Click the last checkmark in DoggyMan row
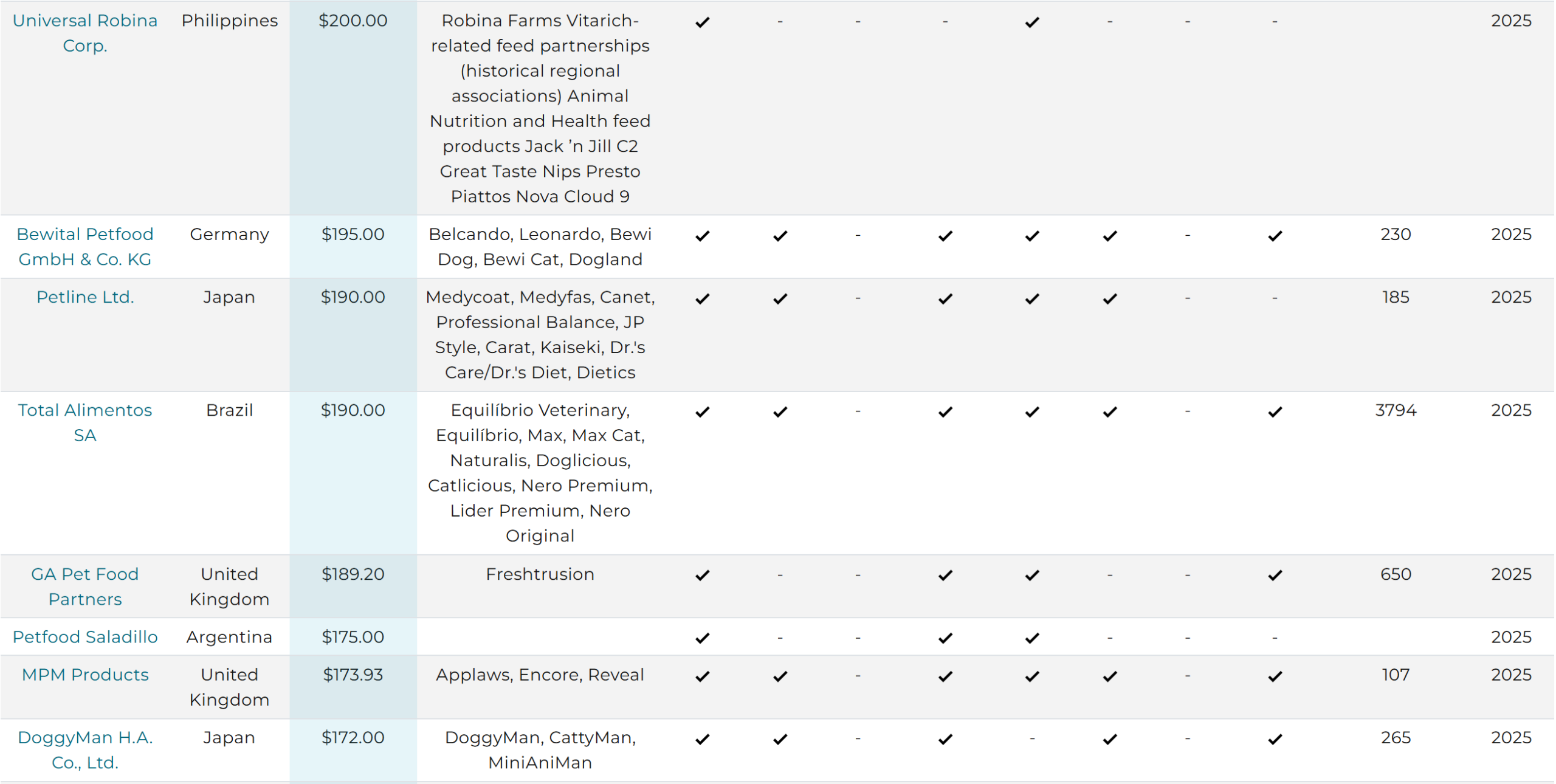Screen dimensions: 1556x784 pyautogui.click(x=1275, y=740)
